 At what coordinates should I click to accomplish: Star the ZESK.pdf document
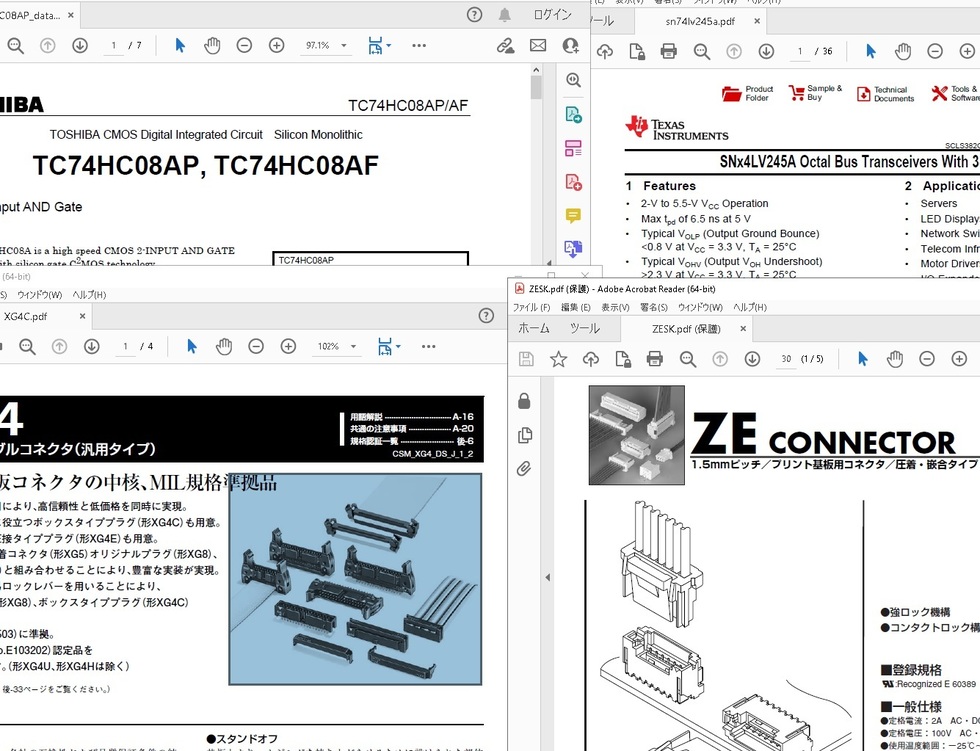558,359
